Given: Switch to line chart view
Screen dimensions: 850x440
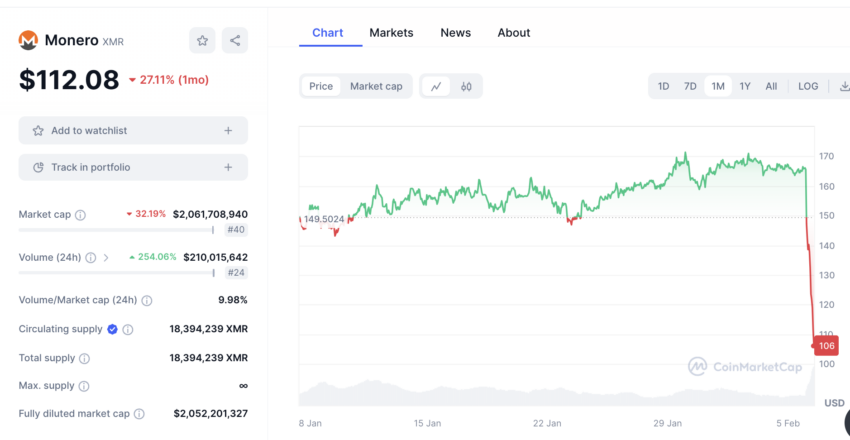Looking at the screenshot, I should point(436,86).
